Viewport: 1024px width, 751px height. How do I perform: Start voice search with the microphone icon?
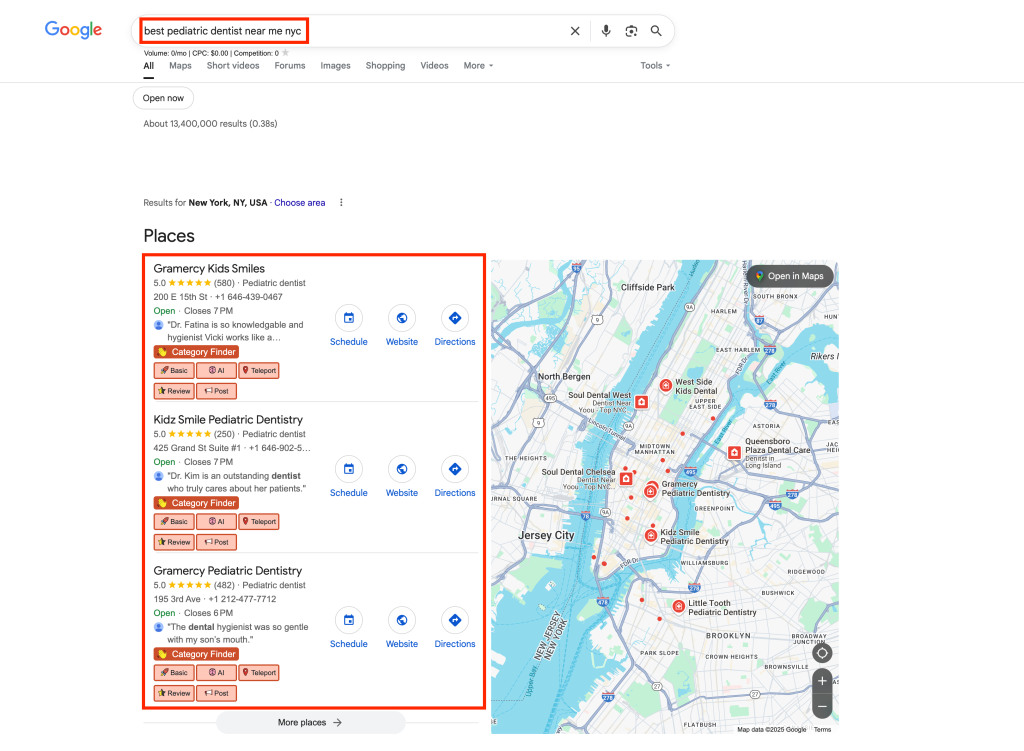[x=606, y=31]
